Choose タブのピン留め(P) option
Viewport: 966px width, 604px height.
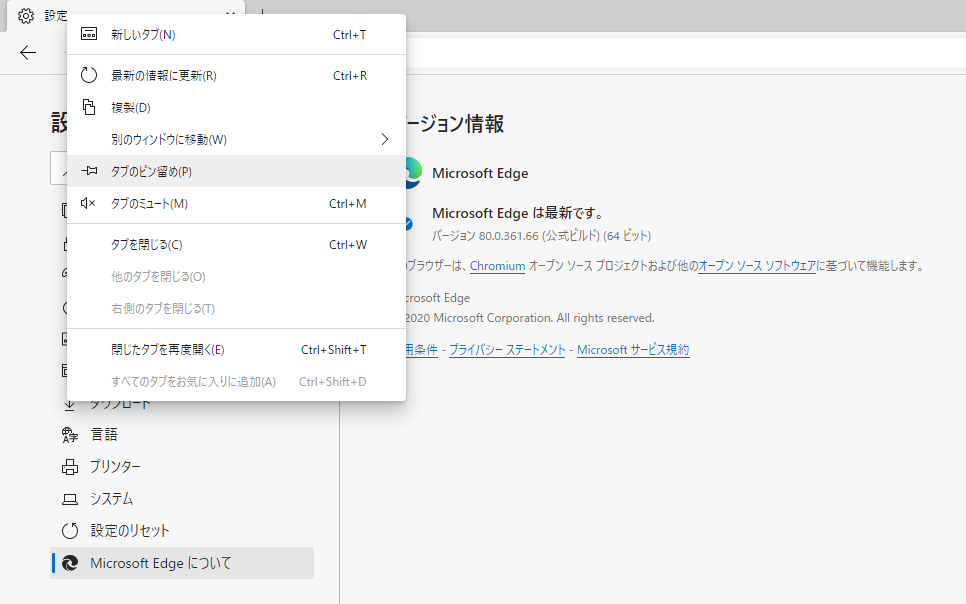pyautogui.click(x=237, y=171)
